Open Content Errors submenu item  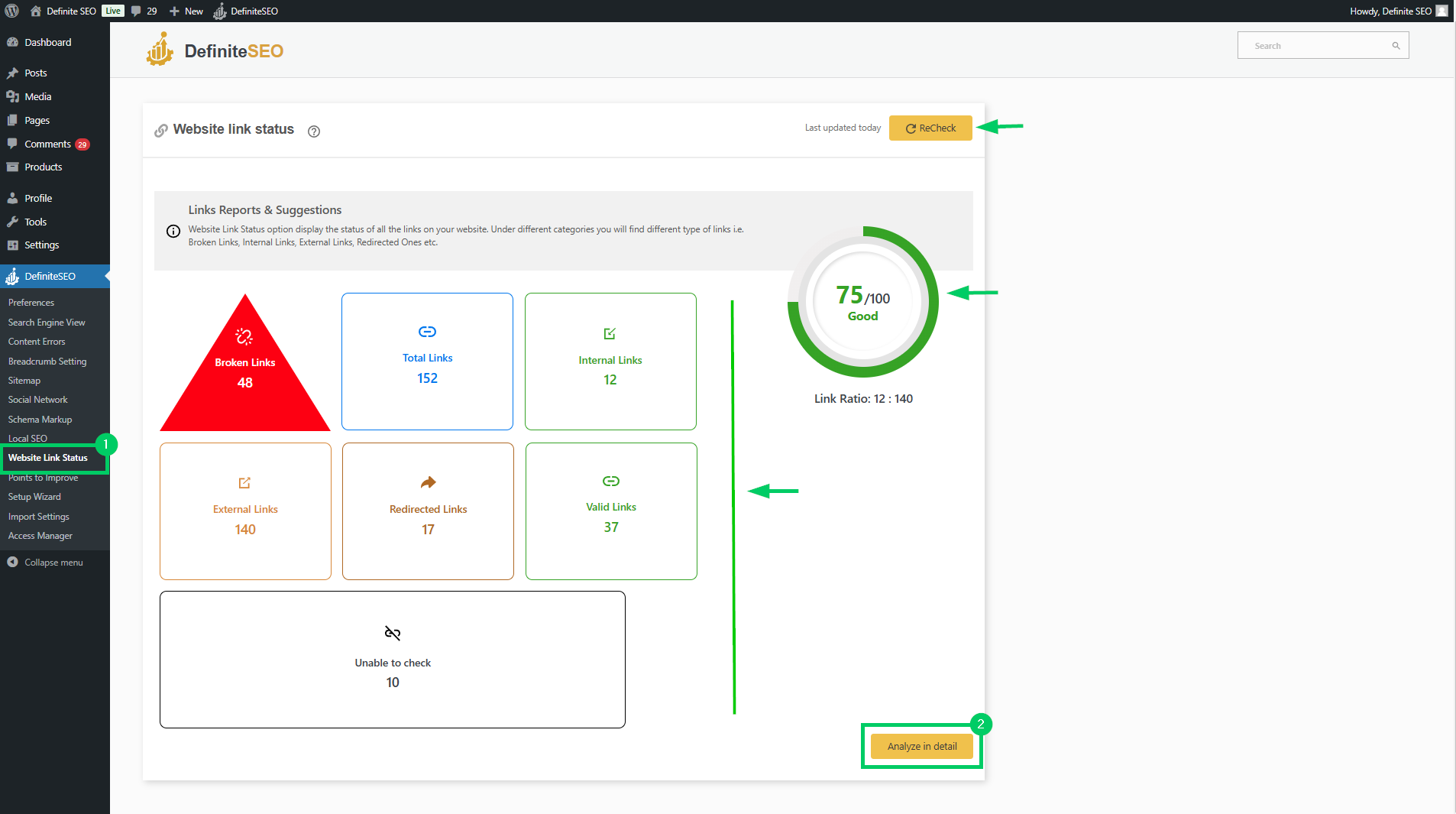point(37,342)
